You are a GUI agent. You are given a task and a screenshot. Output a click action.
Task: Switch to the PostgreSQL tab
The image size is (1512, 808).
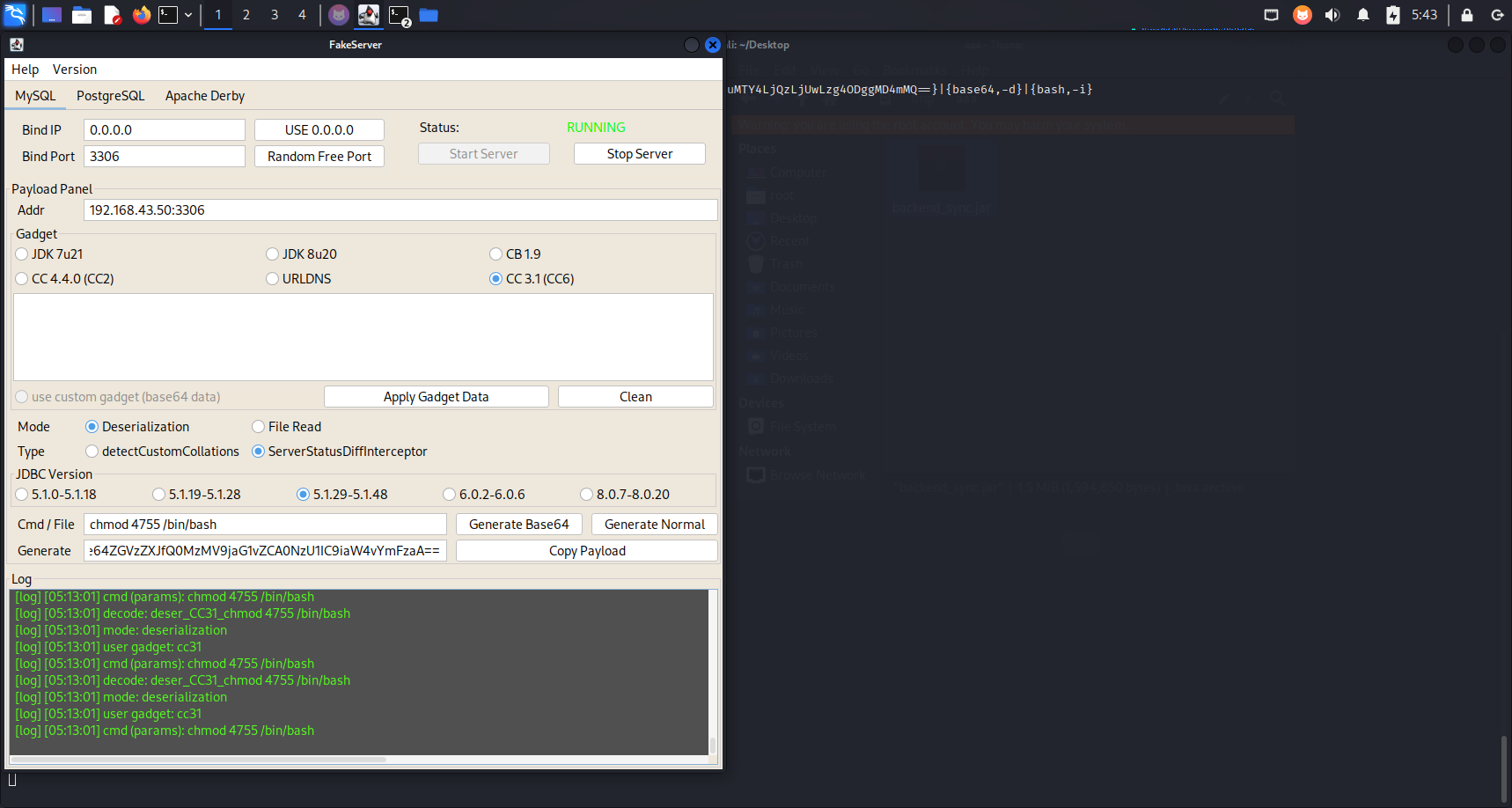coord(110,96)
